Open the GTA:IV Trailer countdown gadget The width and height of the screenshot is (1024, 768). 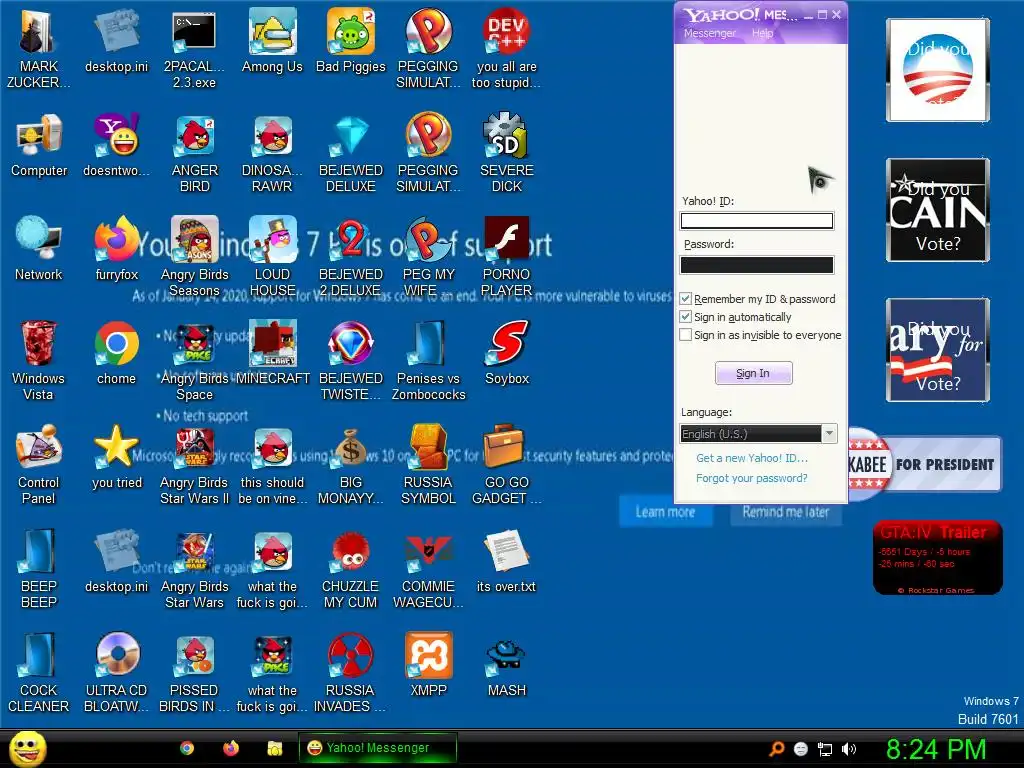938,557
